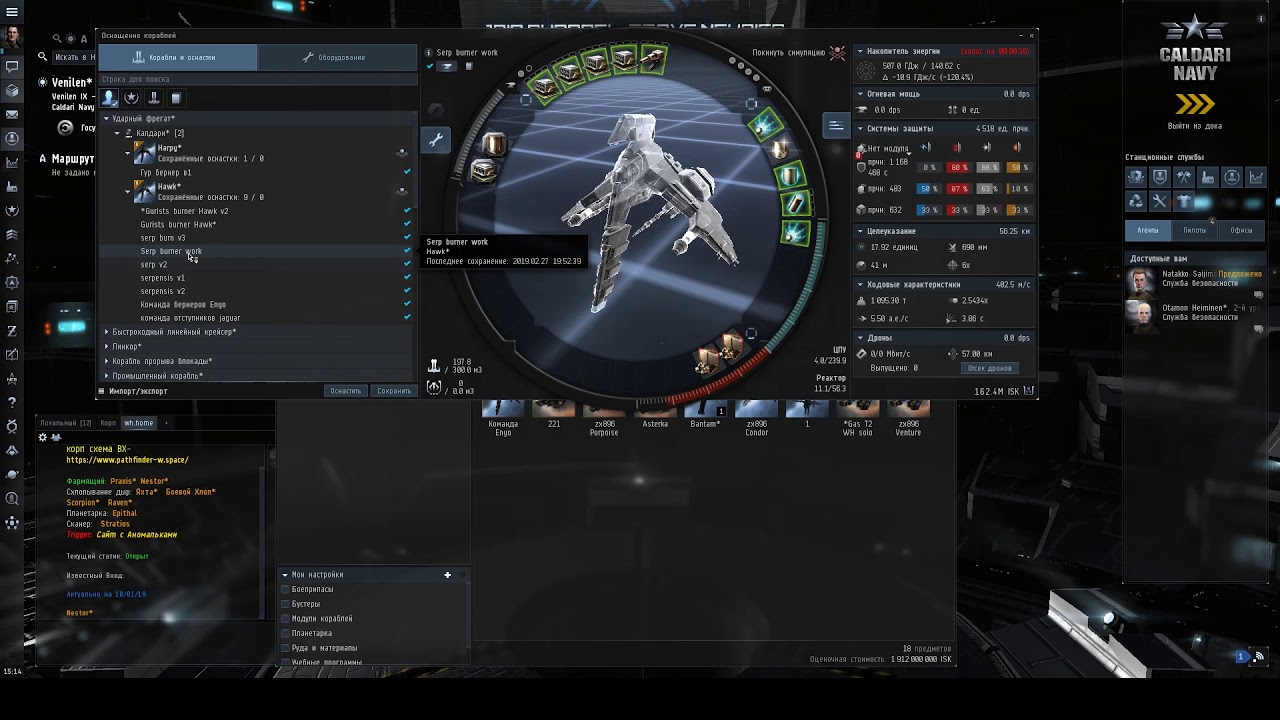Collapse the Мои настройки filter section
Image resolution: width=1280 pixels, height=720 pixels.
[x=285, y=575]
